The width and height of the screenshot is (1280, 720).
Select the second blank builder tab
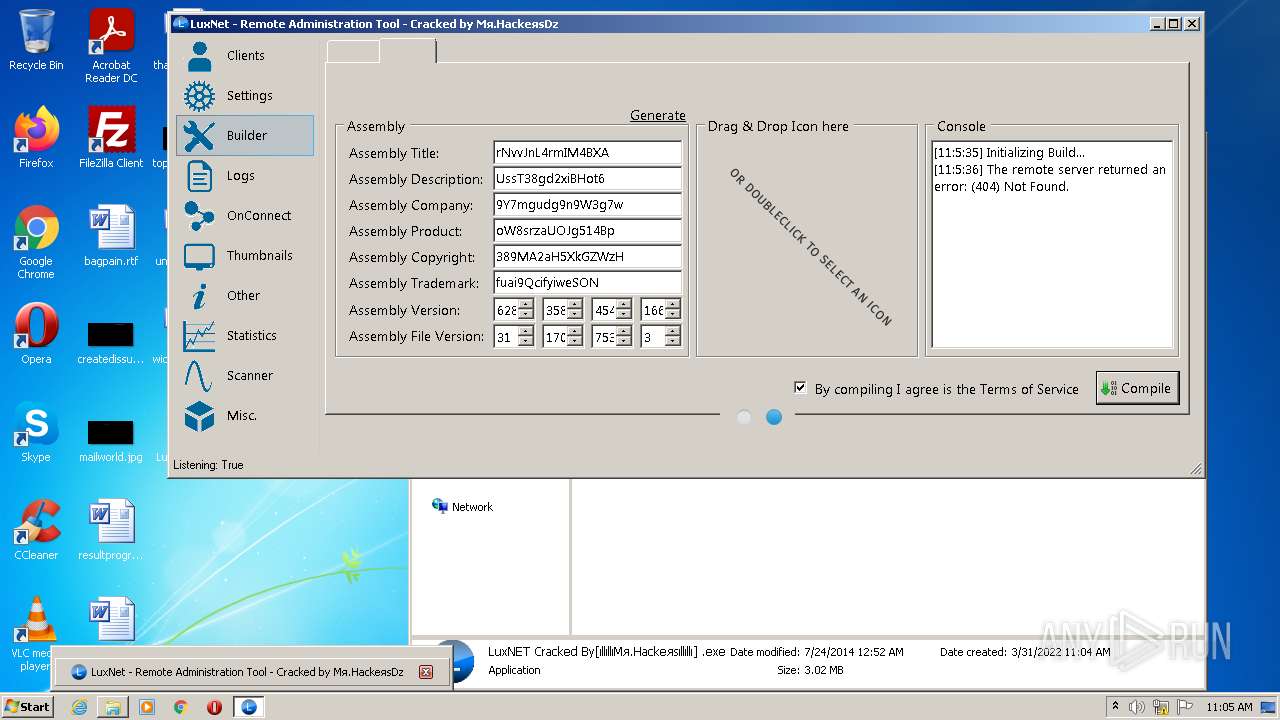coord(407,51)
